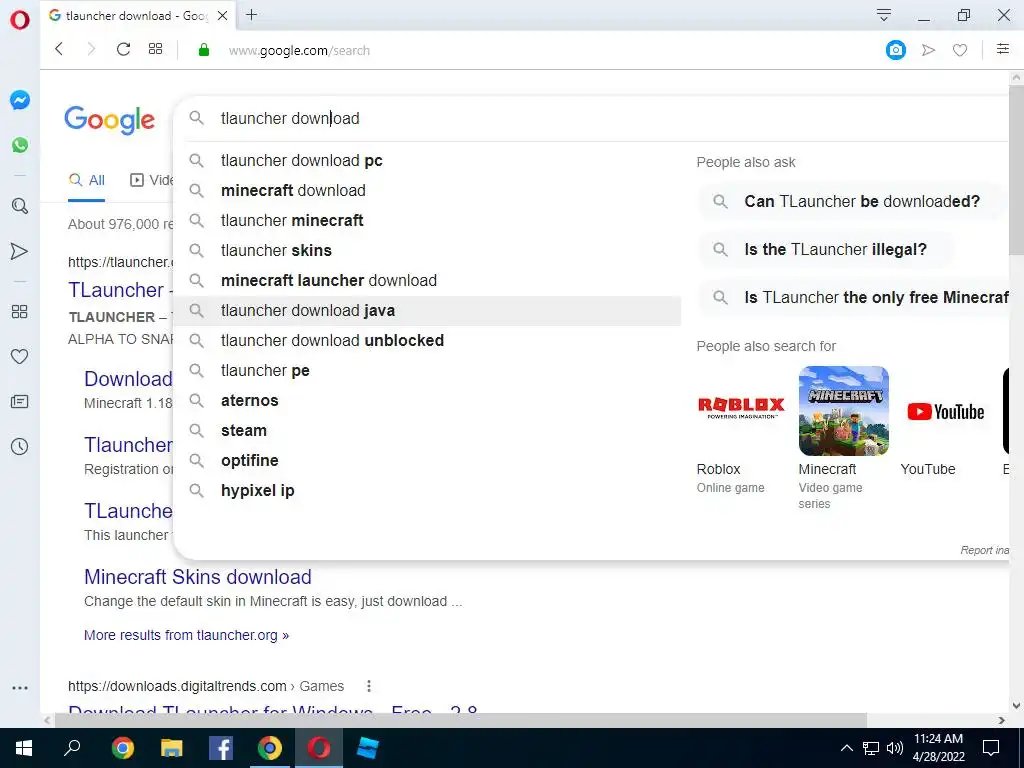Go back to previous page

click(x=59, y=49)
